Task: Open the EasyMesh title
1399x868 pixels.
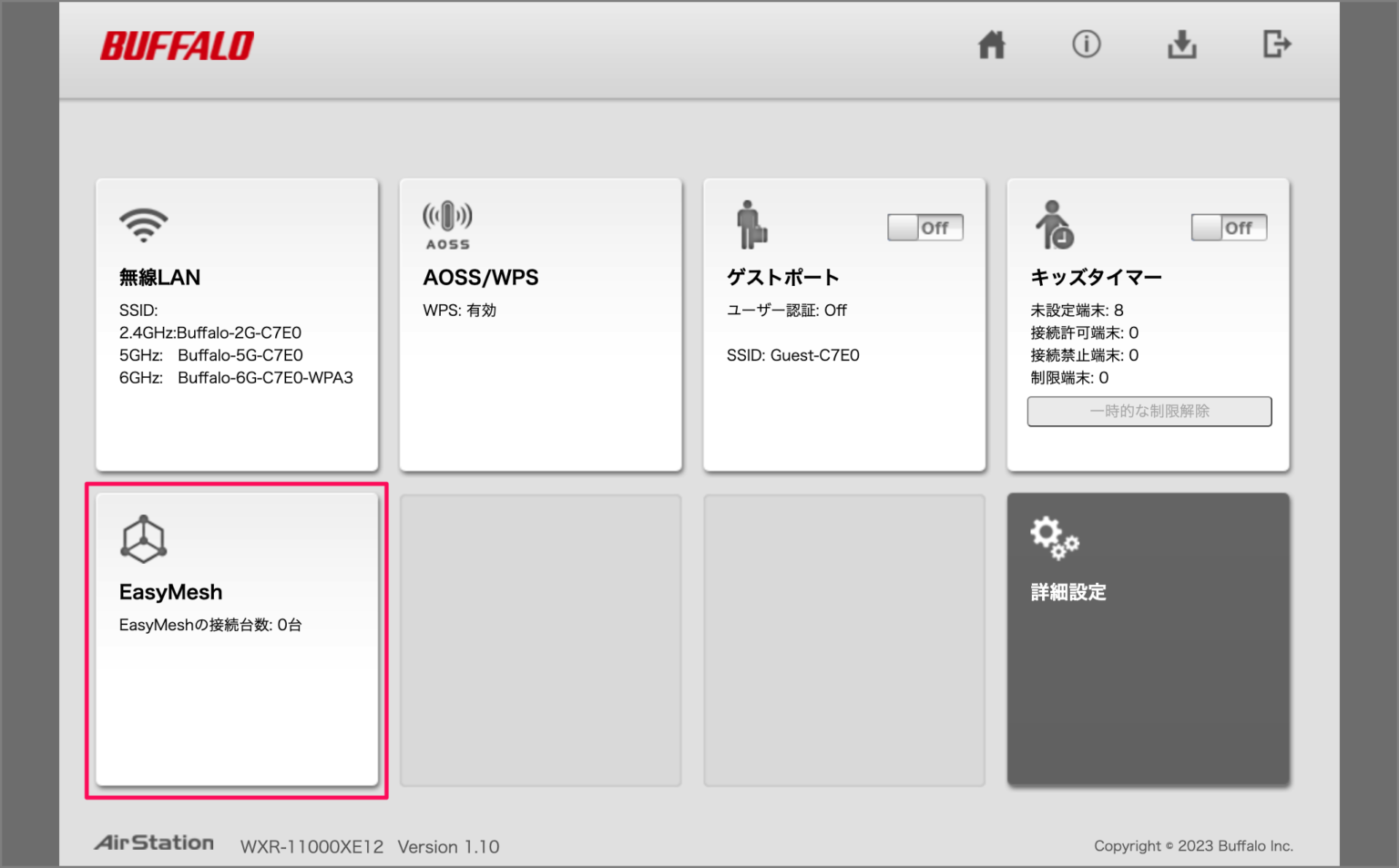Action: (x=170, y=592)
